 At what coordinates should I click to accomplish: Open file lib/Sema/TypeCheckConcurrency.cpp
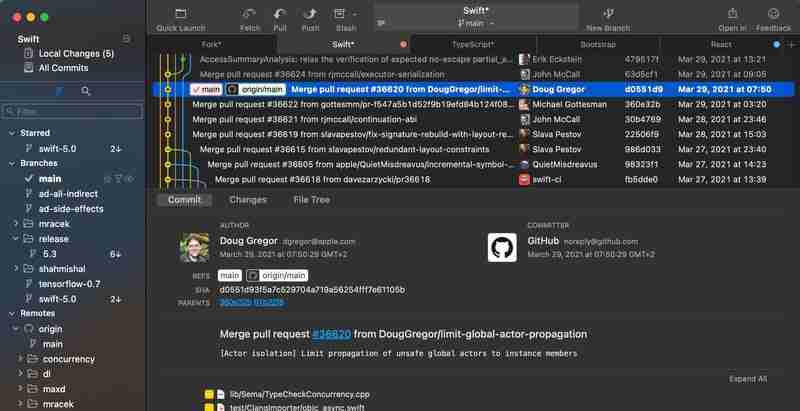pos(299,395)
